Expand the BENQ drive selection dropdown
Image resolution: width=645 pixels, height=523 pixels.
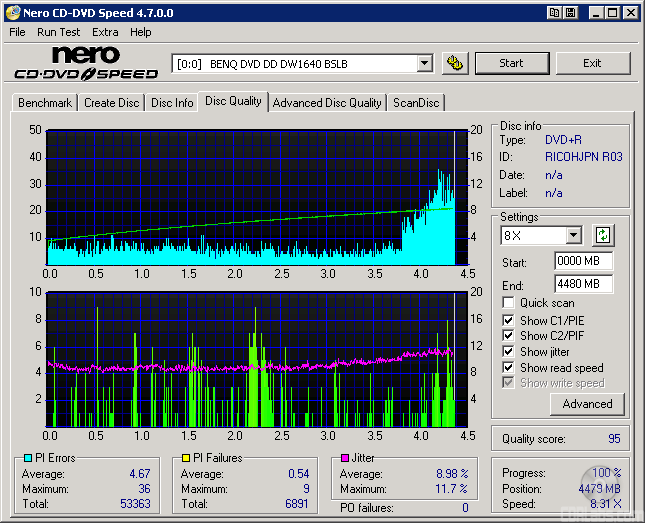[x=424, y=63]
